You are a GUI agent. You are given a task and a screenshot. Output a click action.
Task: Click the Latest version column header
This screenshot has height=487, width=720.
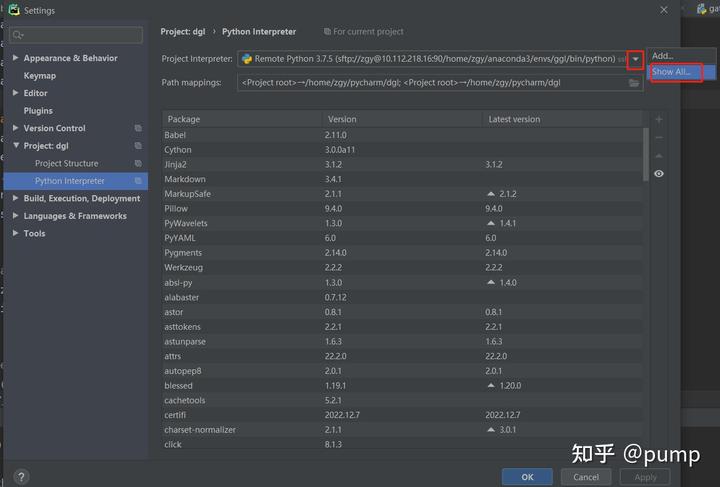pos(562,119)
